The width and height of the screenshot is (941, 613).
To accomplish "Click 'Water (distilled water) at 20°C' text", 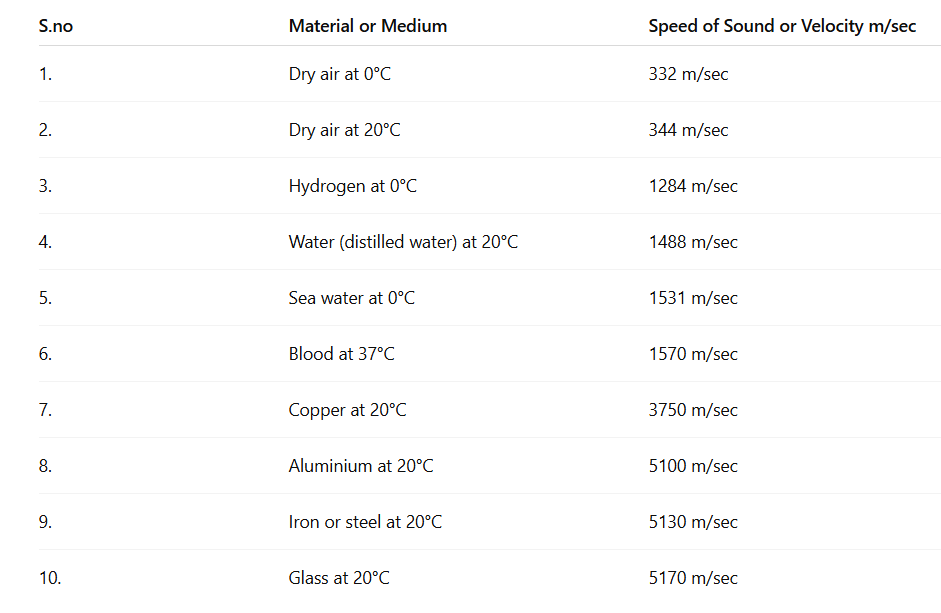I will (x=403, y=242).
